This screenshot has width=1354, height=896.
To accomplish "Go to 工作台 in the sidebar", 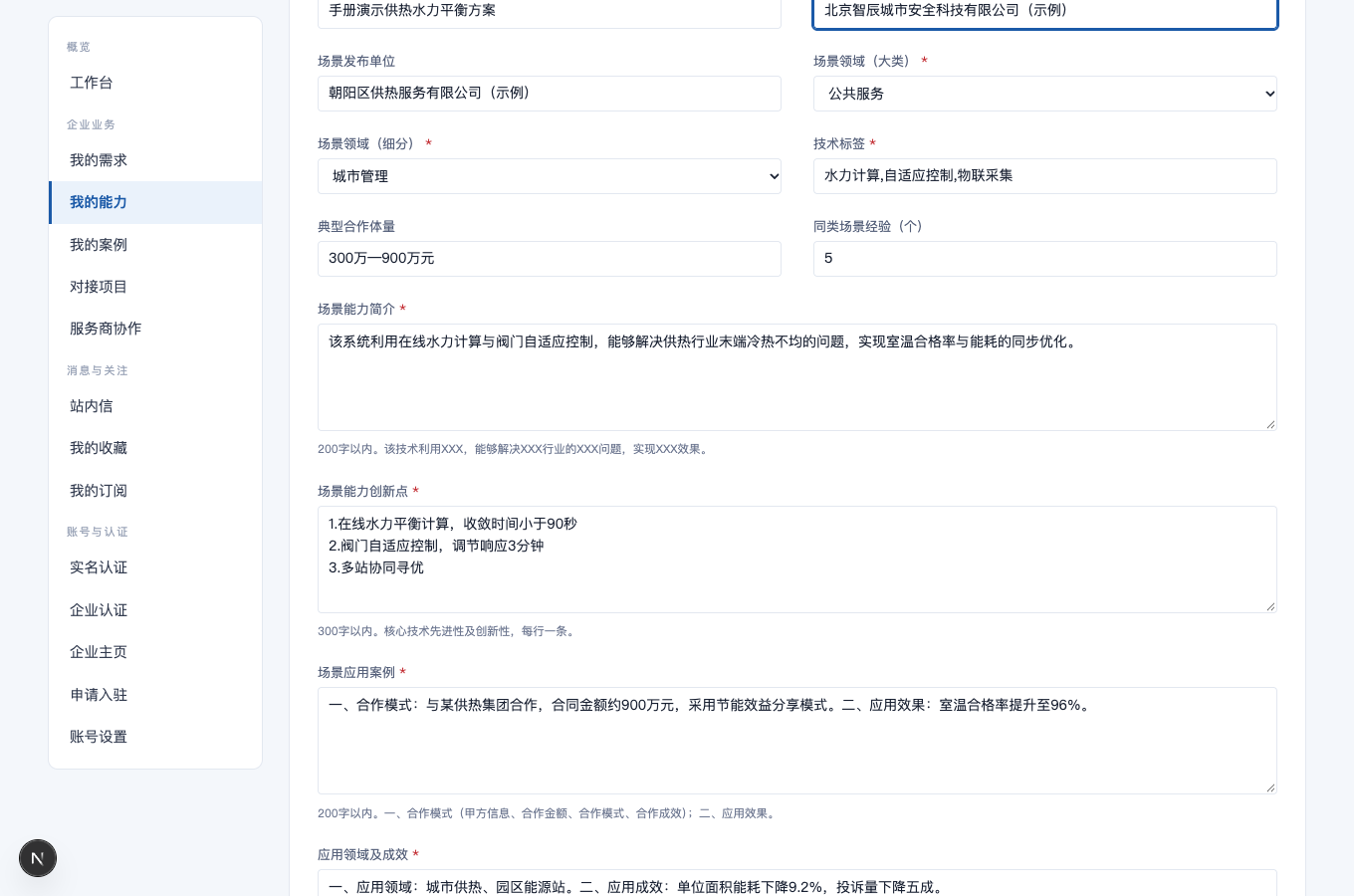I will (155, 83).
